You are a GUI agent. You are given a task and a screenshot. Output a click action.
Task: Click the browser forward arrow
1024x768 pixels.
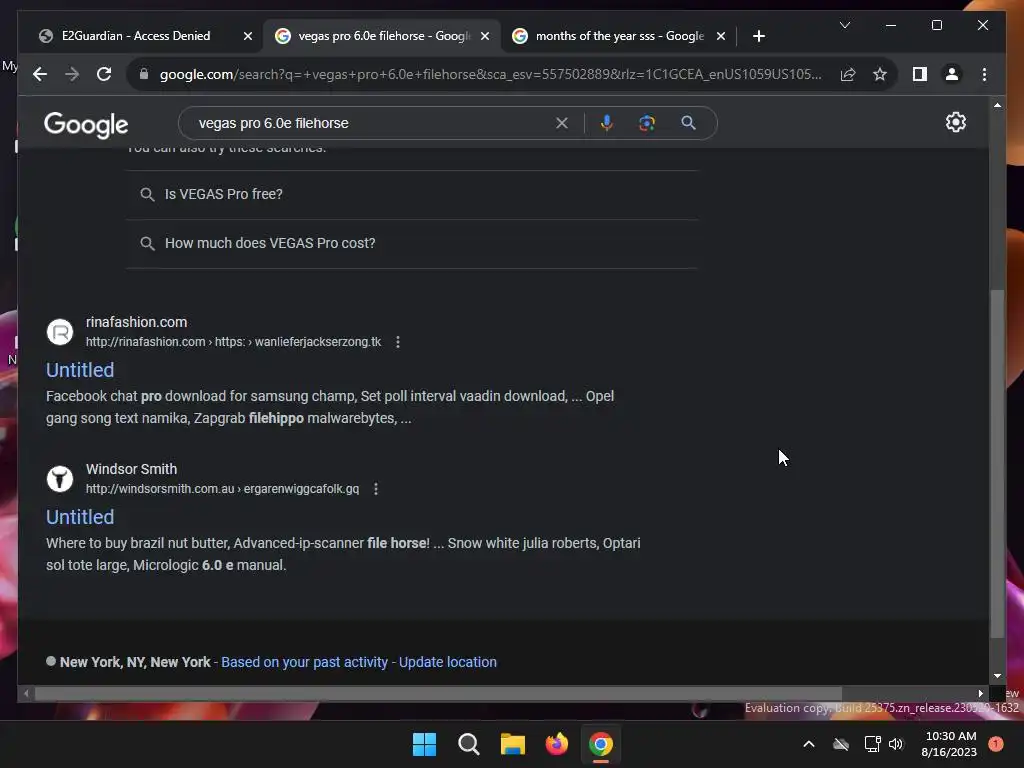[x=72, y=74]
